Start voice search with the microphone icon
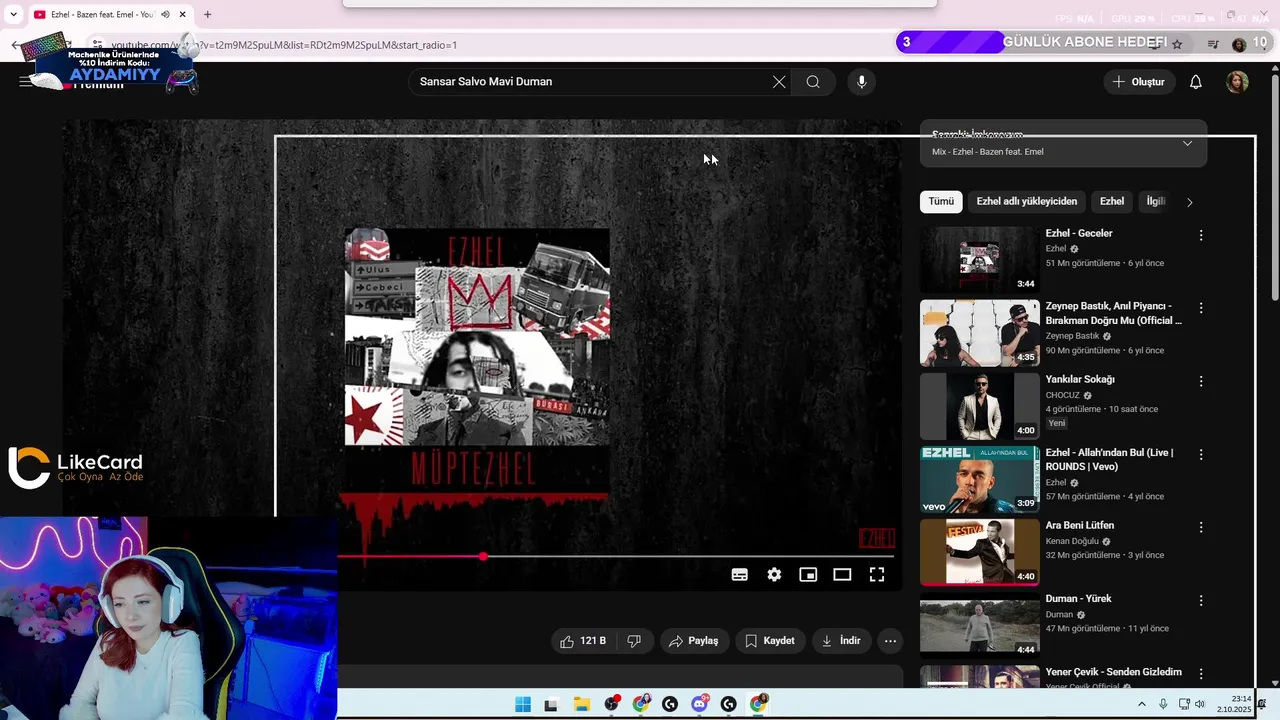 coord(862,82)
